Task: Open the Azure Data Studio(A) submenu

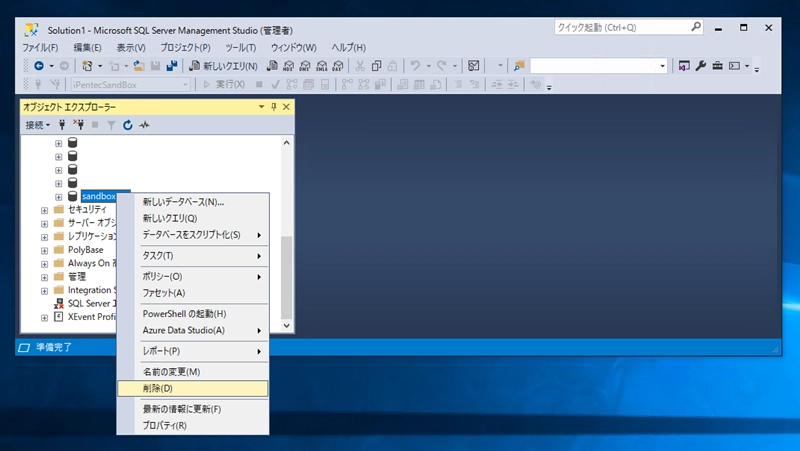Action: coord(192,330)
